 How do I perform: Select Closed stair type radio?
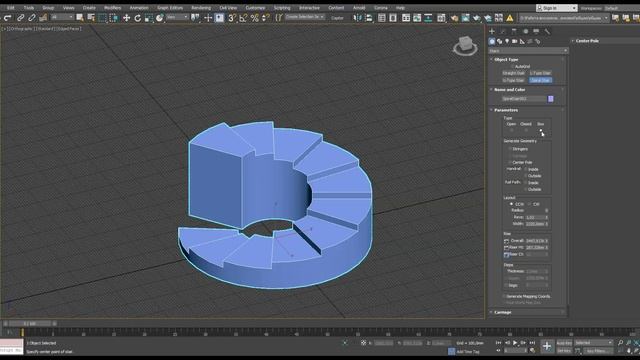[x=526, y=130]
